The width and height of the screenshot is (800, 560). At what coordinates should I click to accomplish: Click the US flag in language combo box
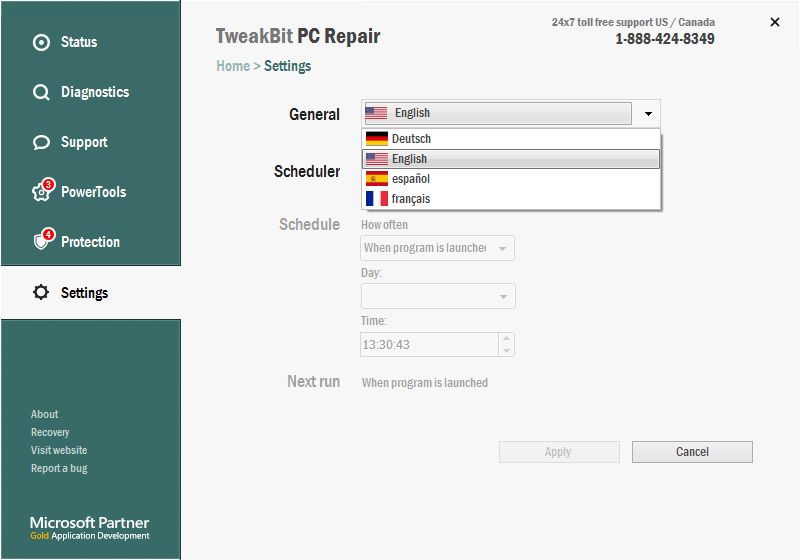coord(376,113)
